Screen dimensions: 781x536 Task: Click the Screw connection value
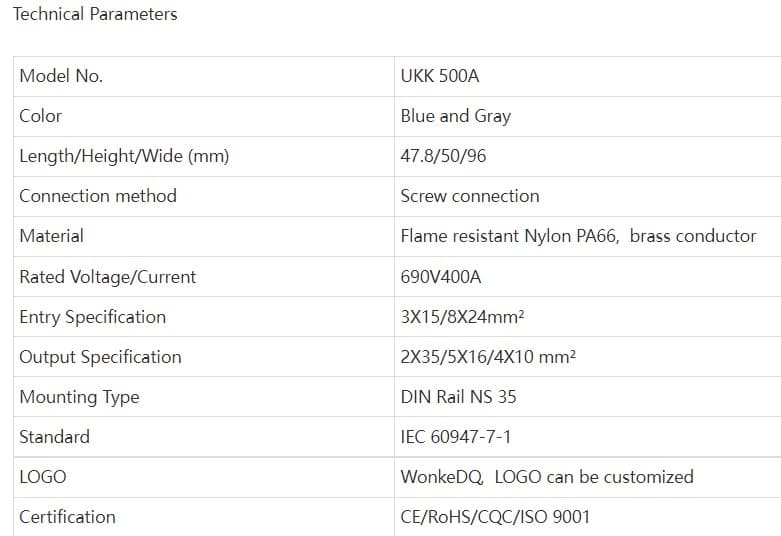(x=470, y=196)
